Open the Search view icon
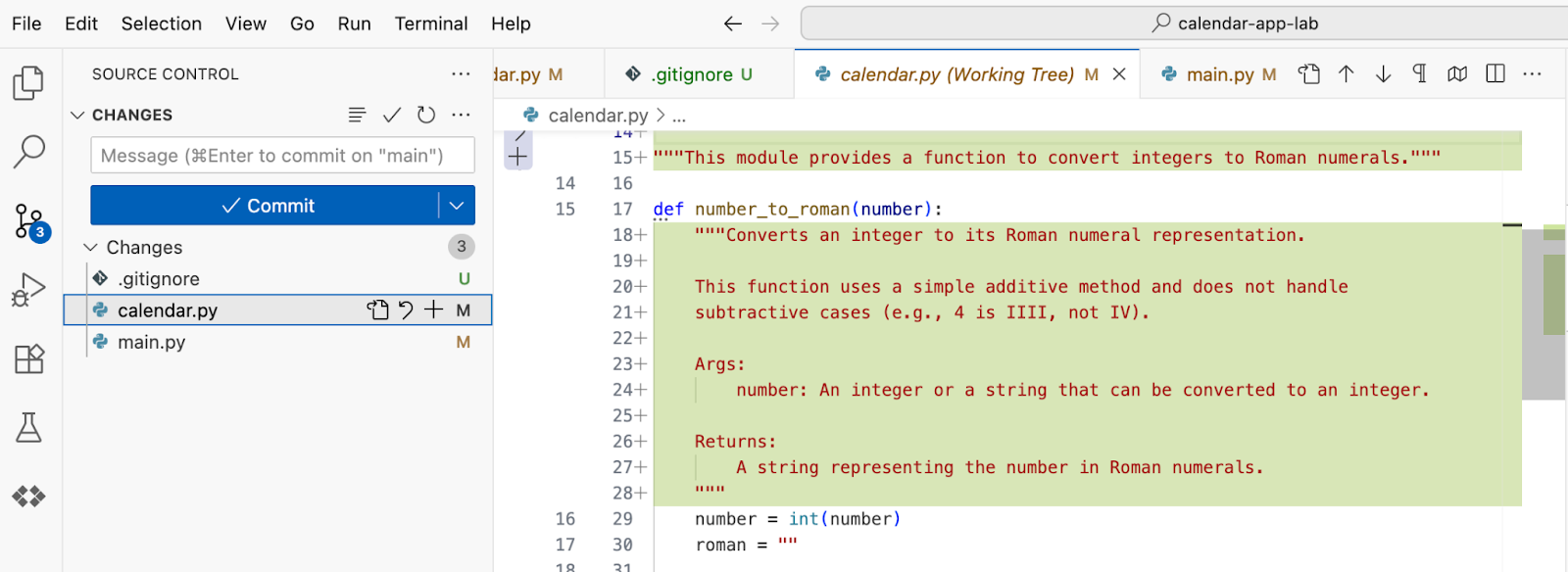This screenshot has height=572, width=1568. pyautogui.click(x=28, y=152)
